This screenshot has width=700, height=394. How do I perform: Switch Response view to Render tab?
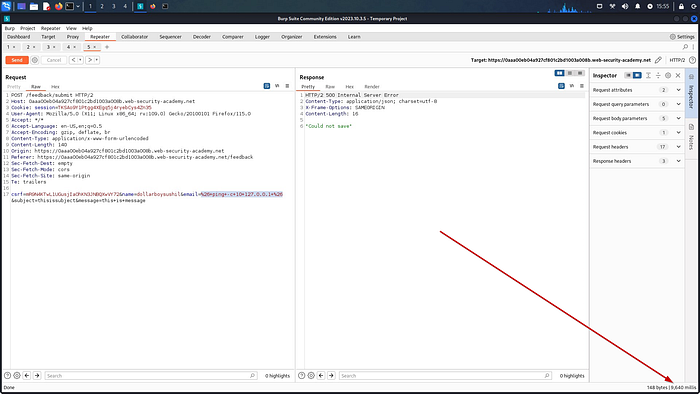371,87
